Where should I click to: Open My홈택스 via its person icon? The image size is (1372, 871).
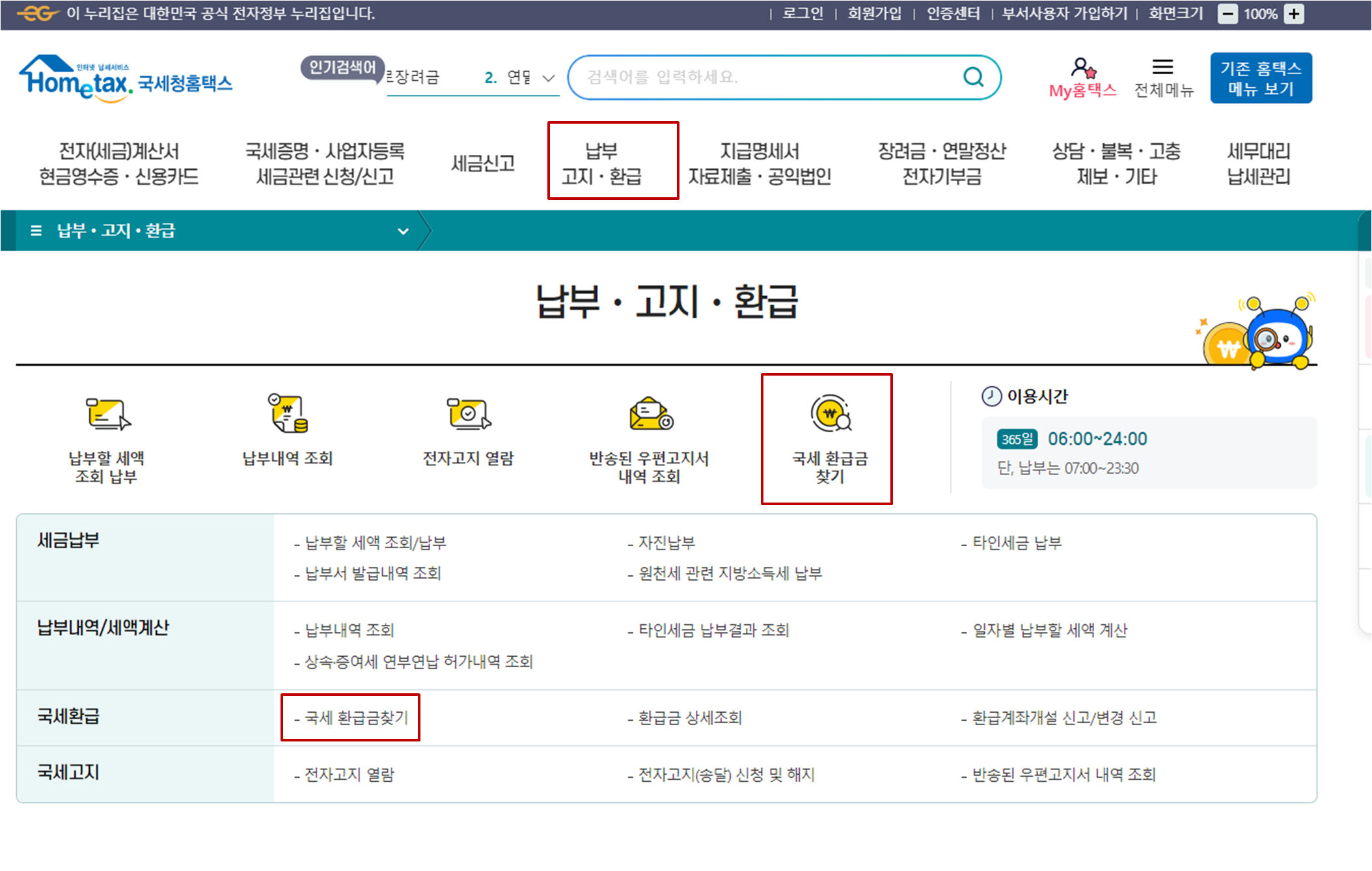1082,67
